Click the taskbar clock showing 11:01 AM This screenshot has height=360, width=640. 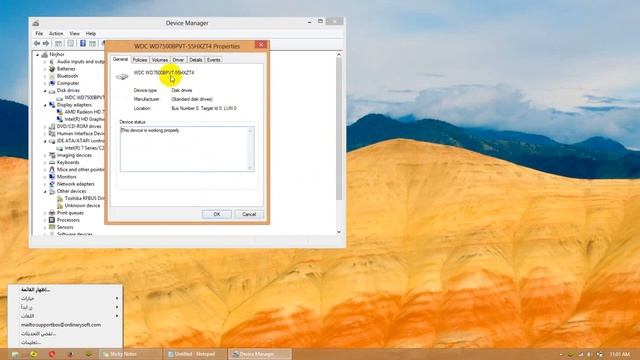click(x=620, y=354)
